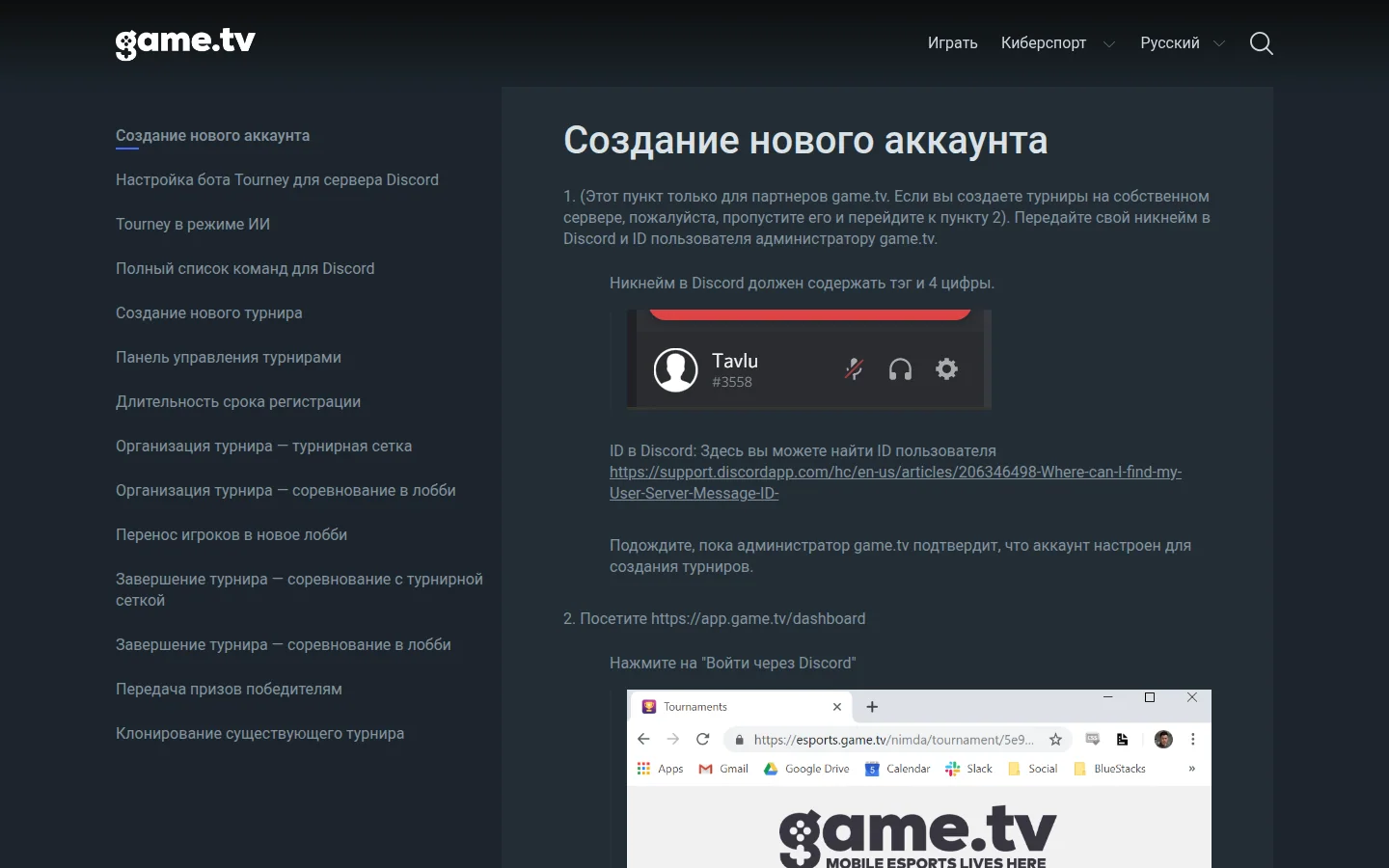Open Завершение турнира — соревнование с турнирной сеткой
Viewport: 1389px width, 868px height.
299,590
